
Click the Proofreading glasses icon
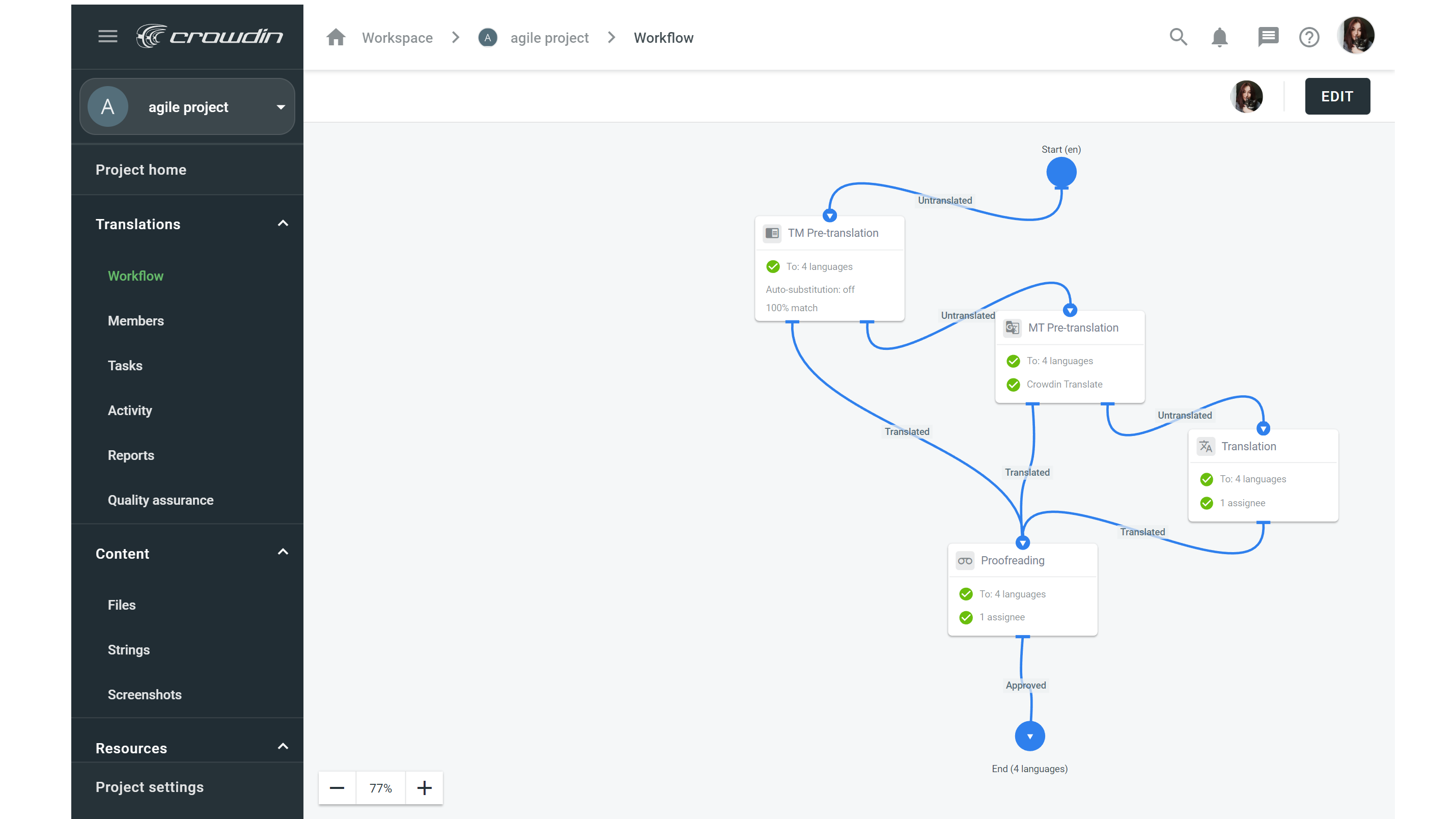click(965, 560)
